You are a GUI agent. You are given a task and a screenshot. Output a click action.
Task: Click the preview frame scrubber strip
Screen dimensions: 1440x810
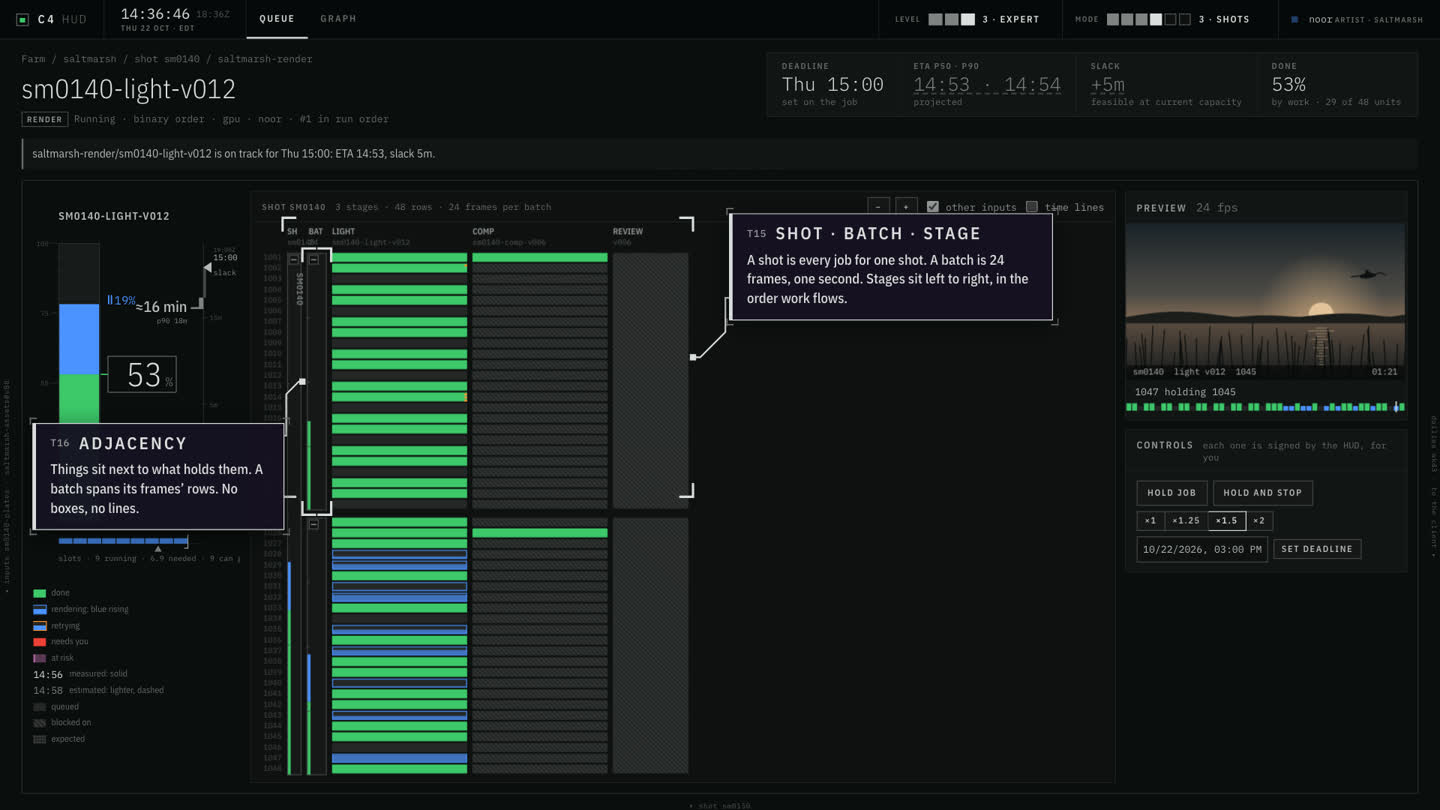pyautogui.click(x=1265, y=407)
